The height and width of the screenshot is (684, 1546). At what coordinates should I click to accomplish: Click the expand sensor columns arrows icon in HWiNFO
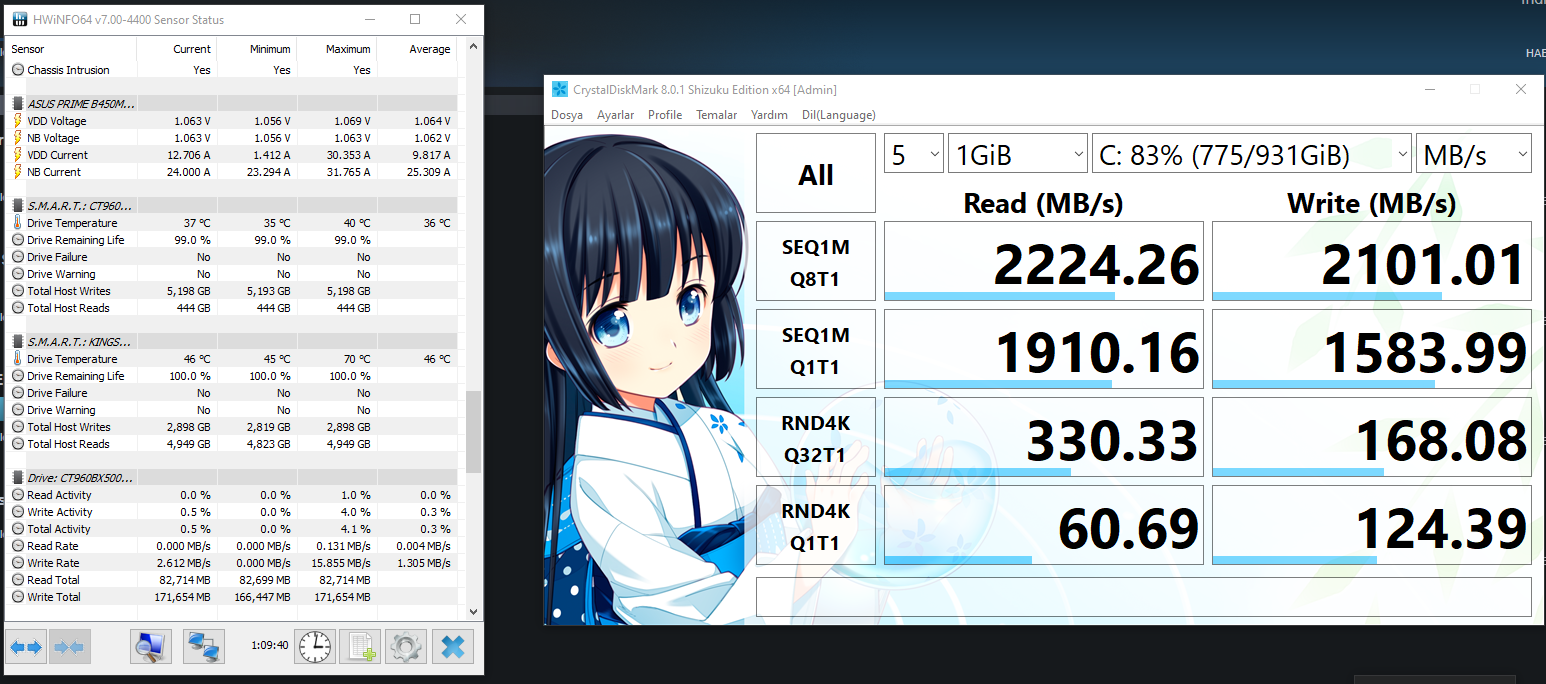click(26, 647)
